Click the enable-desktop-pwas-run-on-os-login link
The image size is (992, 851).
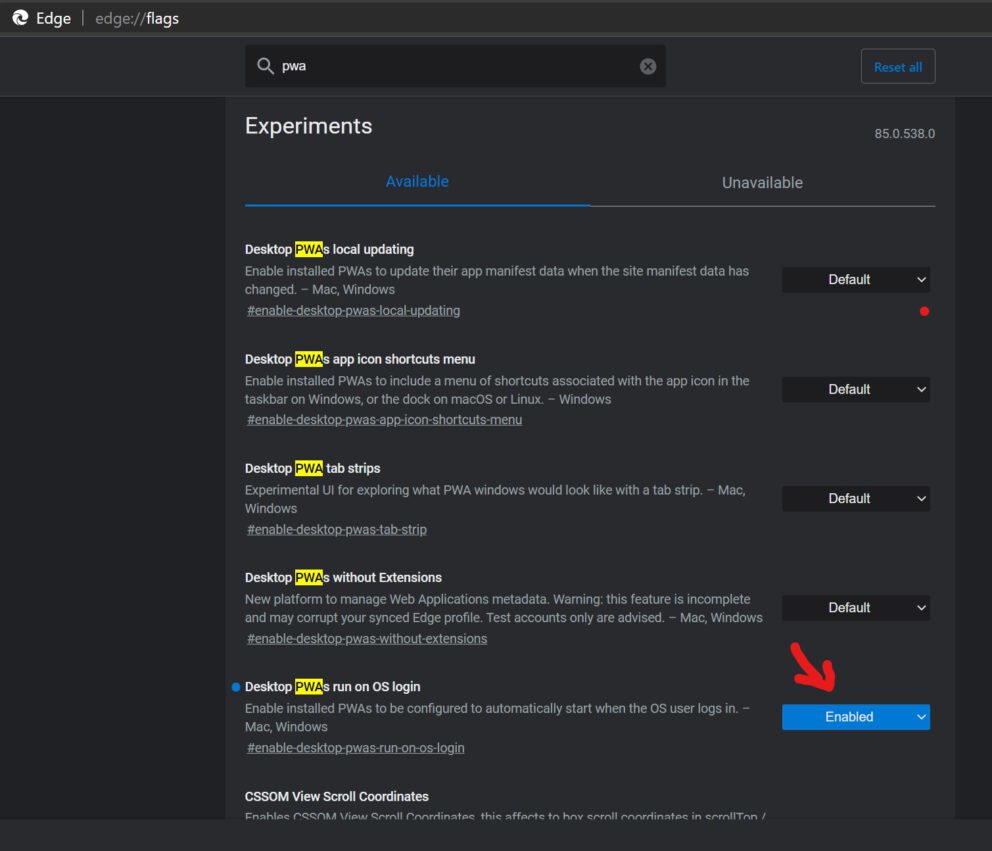(x=355, y=747)
